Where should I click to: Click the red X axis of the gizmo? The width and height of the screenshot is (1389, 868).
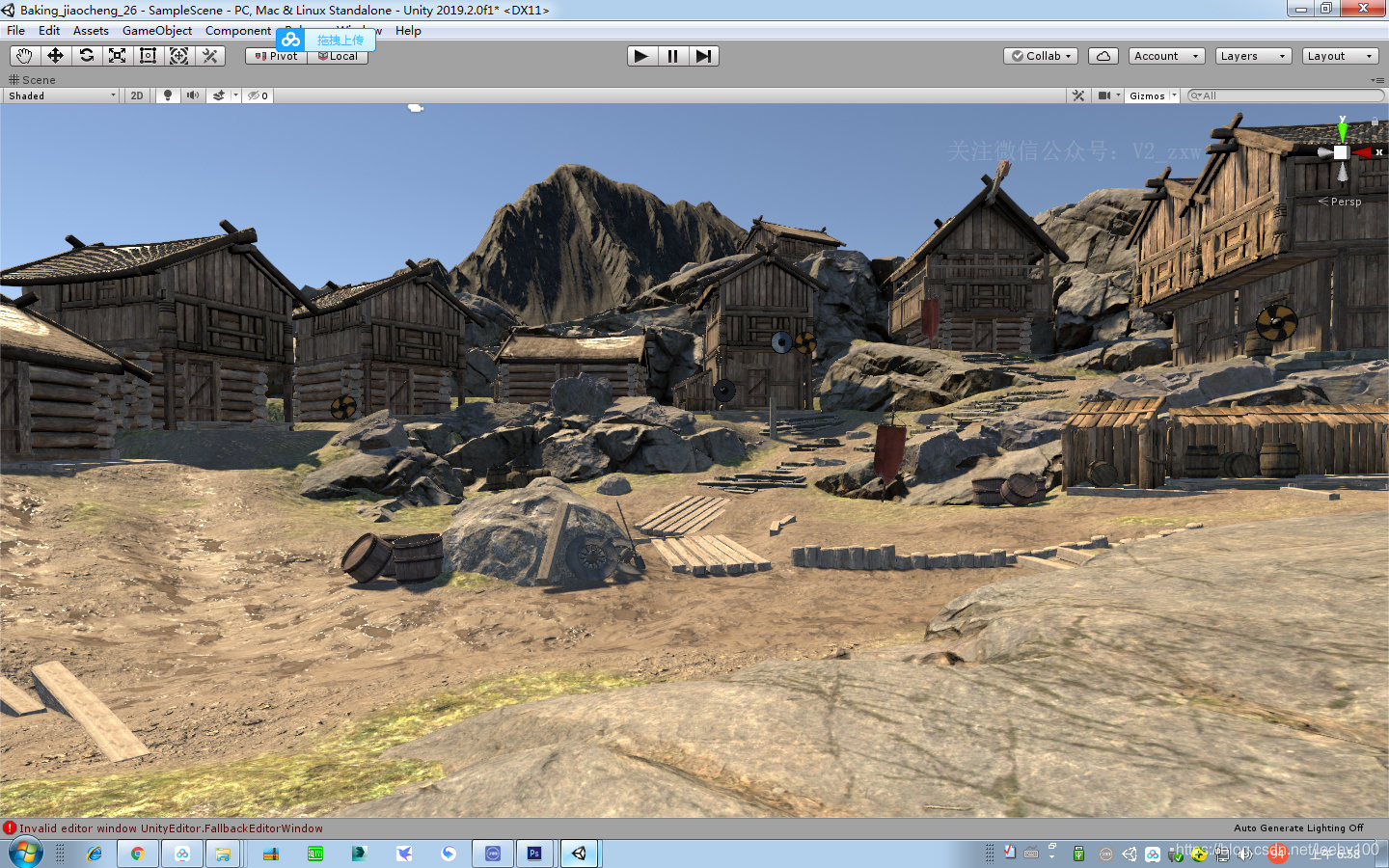[x=1364, y=152]
